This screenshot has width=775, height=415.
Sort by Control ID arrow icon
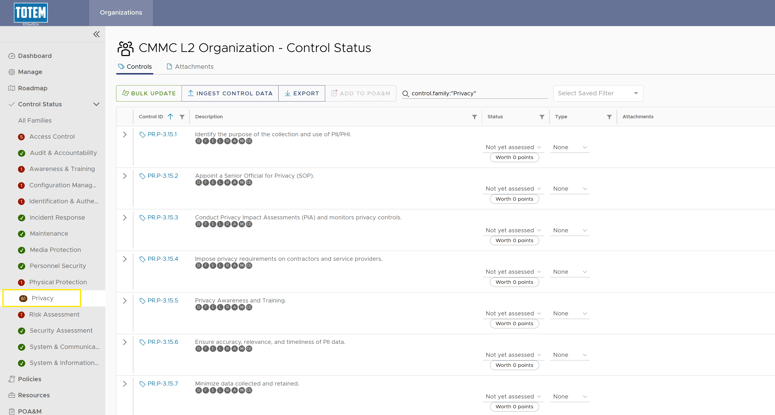point(170,117)
